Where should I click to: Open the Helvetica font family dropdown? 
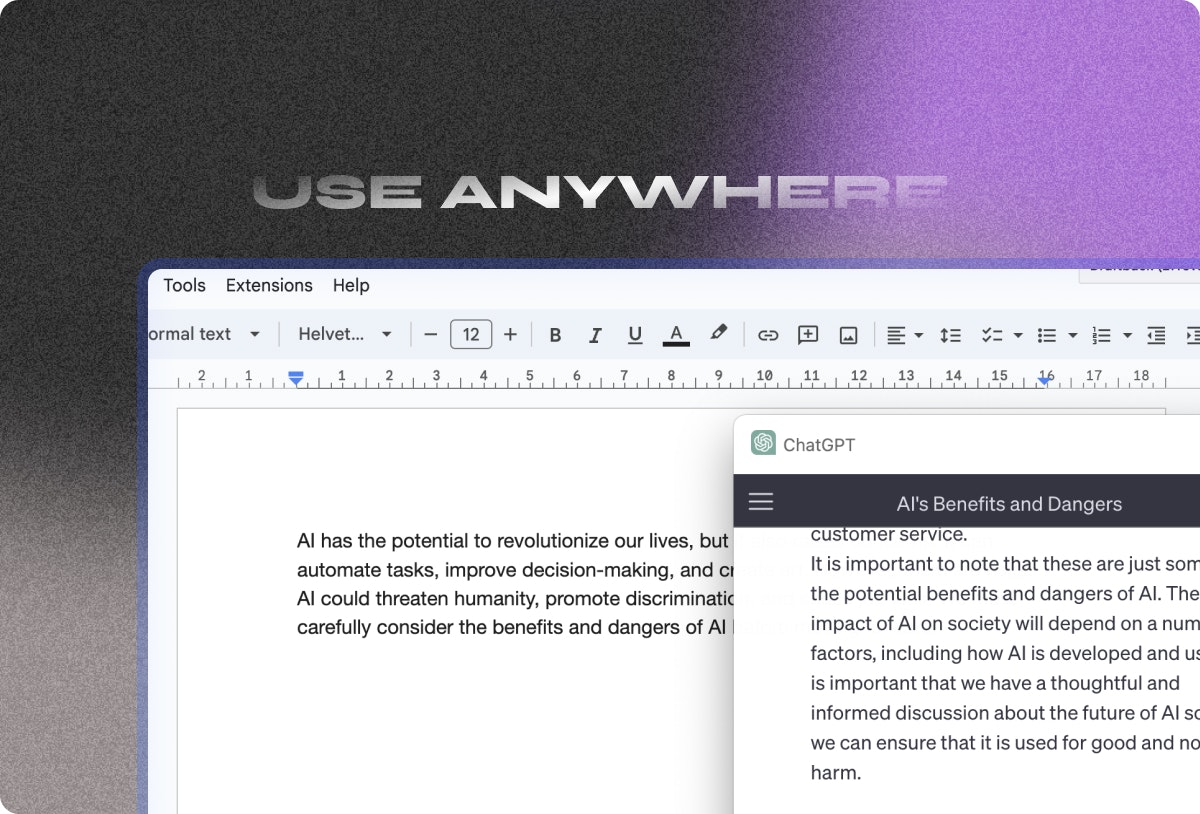(x=345, y=334)
